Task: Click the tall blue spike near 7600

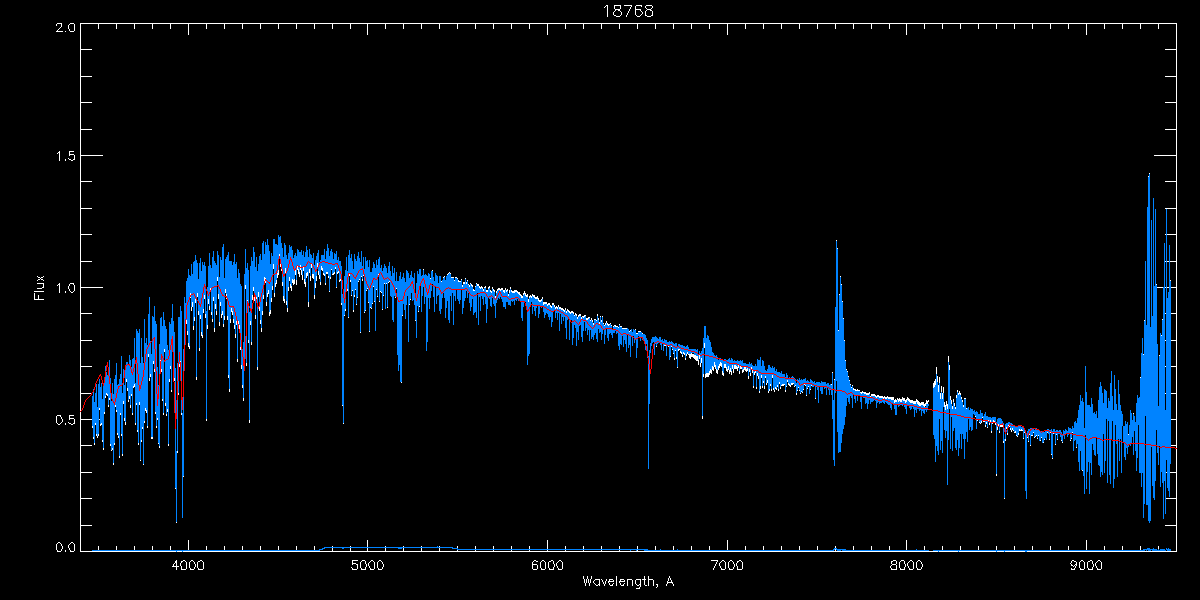Action: pos(836,245)
